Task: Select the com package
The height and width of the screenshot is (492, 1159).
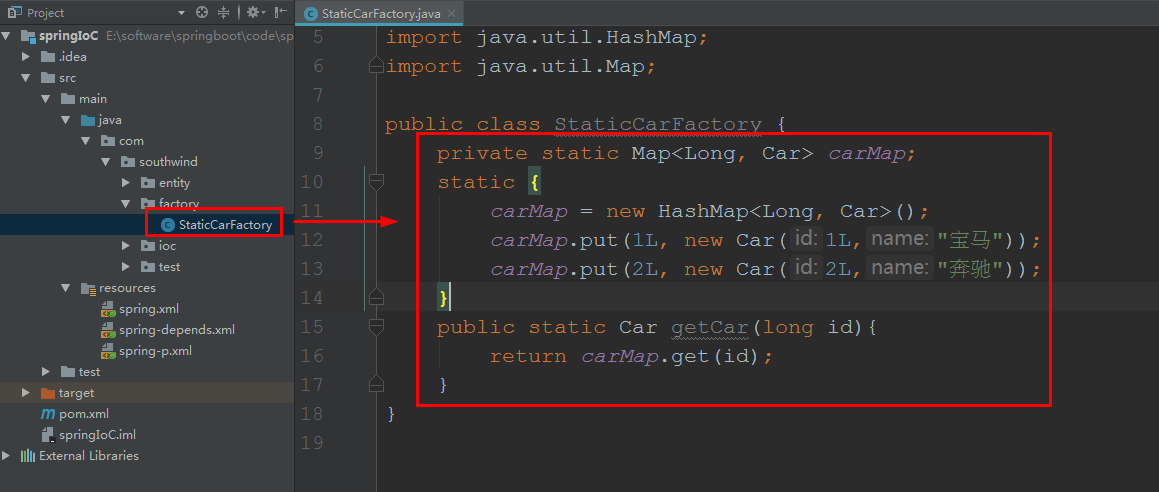Action: pyautogui.click(x=132, y=140)
